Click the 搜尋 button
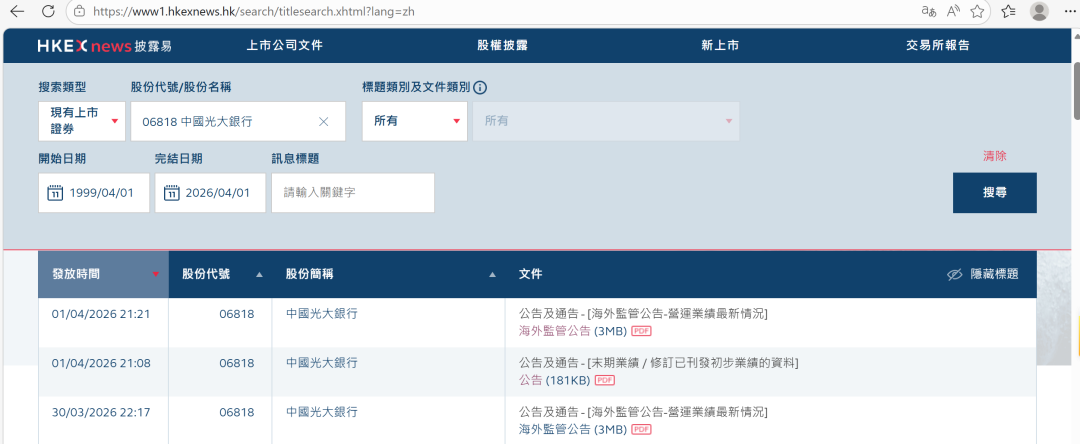The image size is (1080, 444). click(995, 193)
